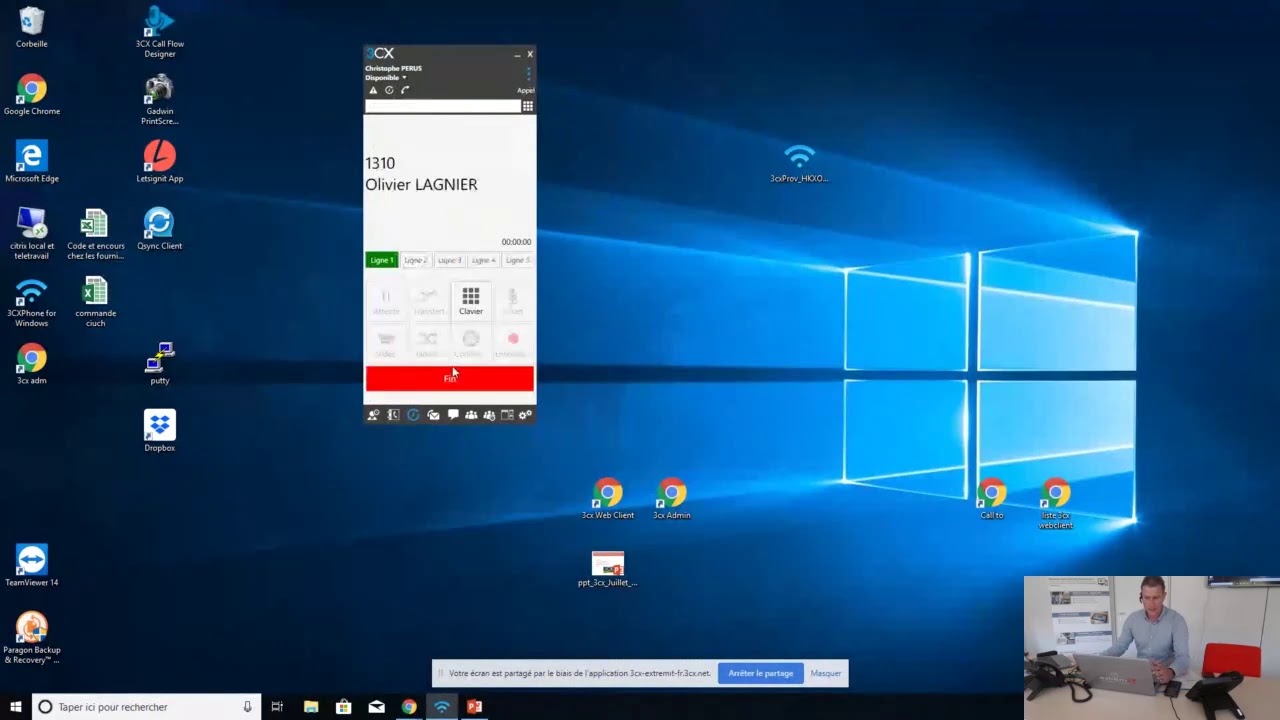The image size is (1280, 720).
Task: Select the 3CXPhone for Windows desktop icon
Action: [x=32, y=303]
